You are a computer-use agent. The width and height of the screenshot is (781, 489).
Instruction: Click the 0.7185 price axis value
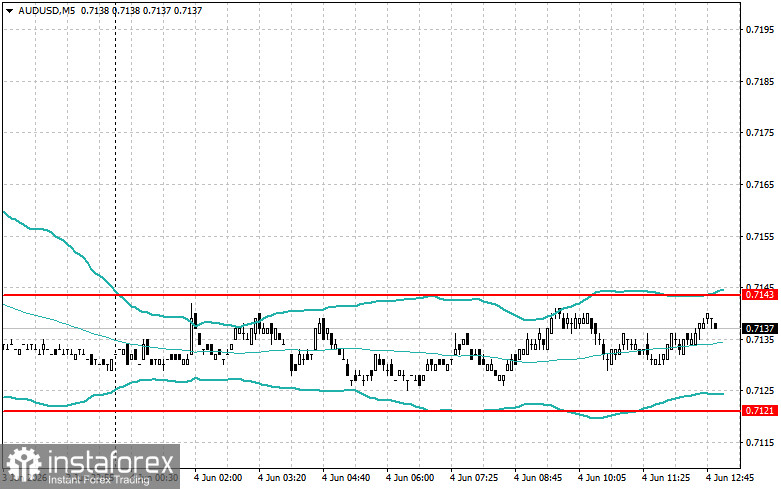[x=760, y=81]
